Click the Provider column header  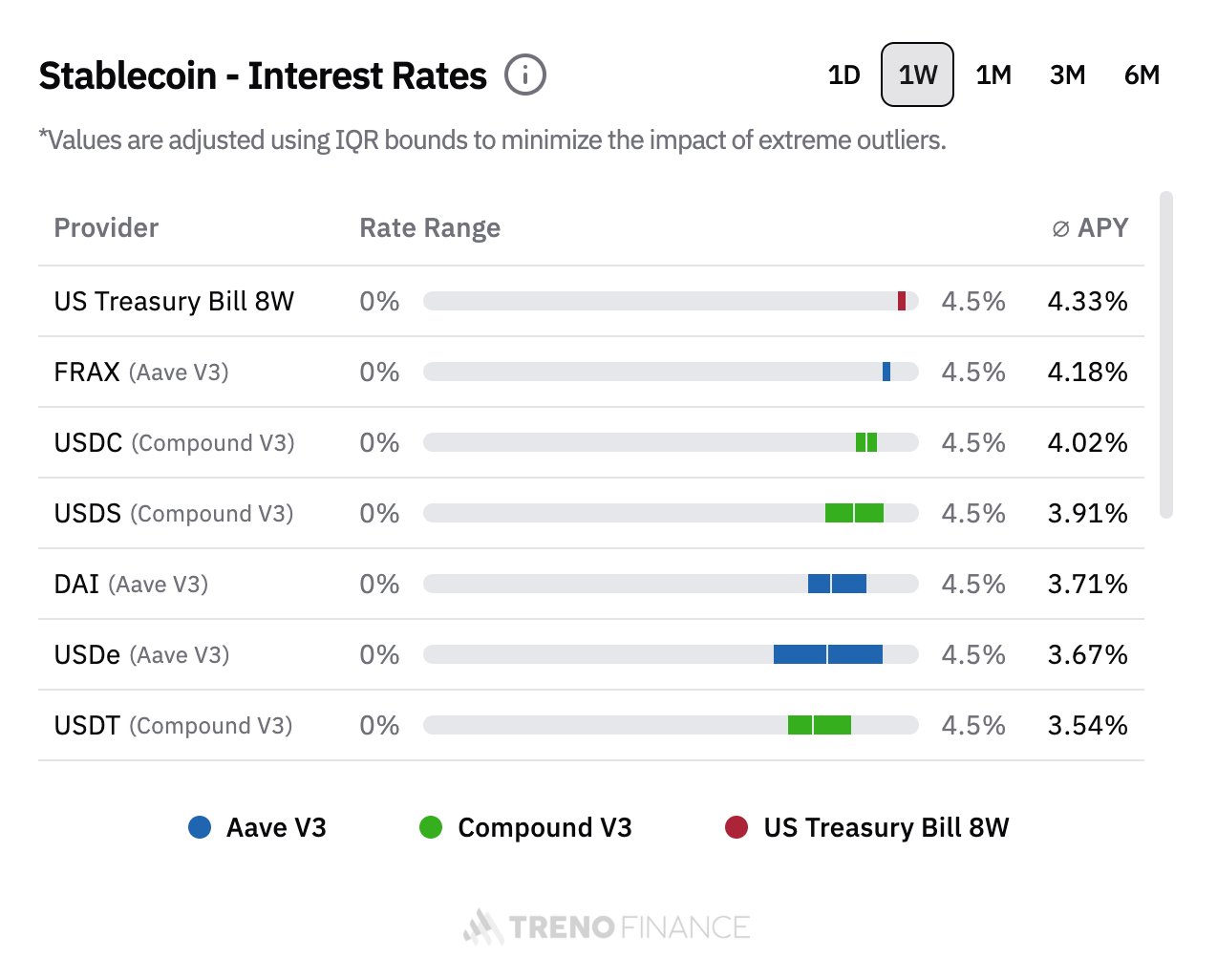[106, 228]
